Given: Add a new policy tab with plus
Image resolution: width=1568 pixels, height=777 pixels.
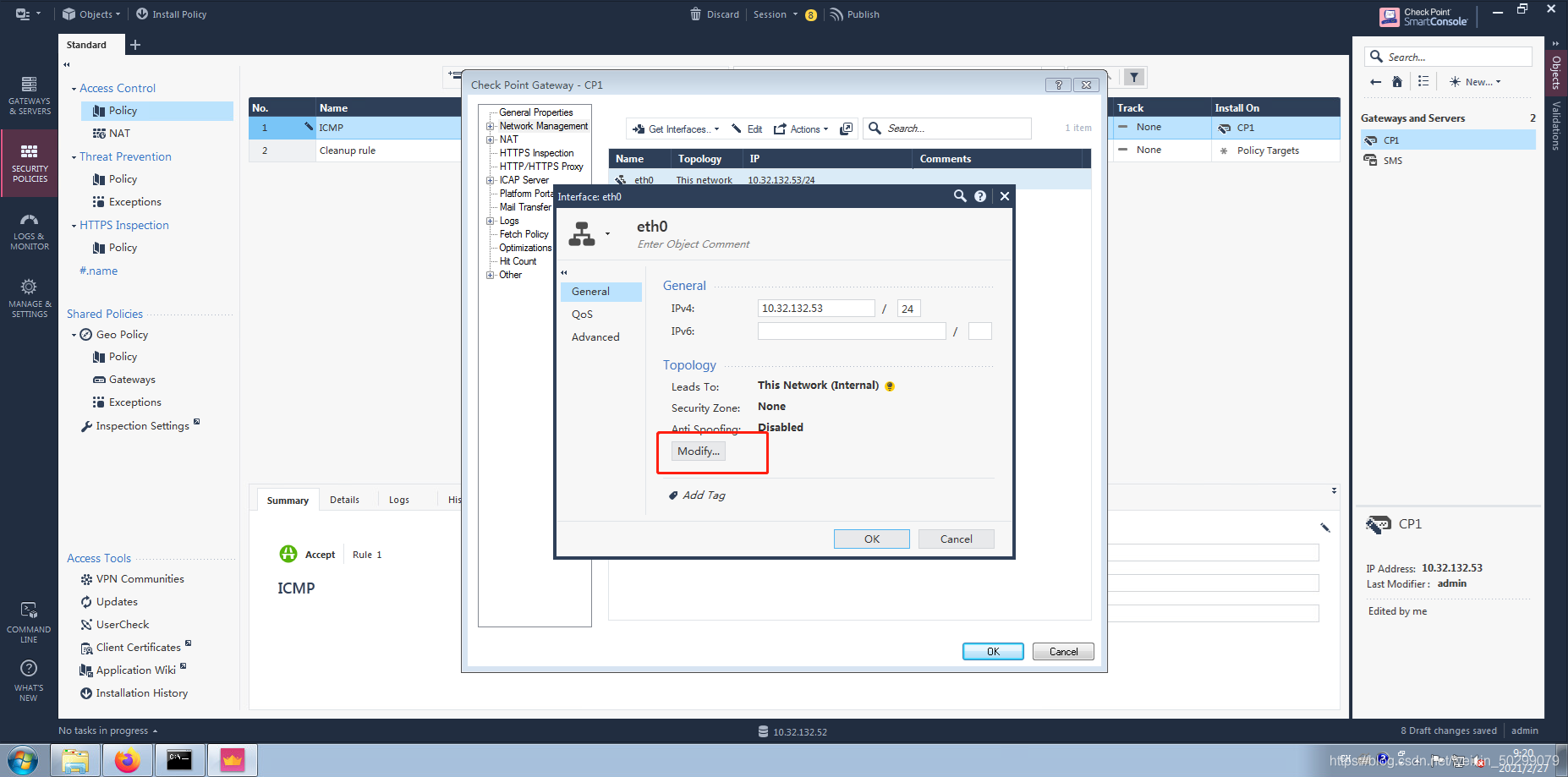Looking at the screenshot, I should (135, 45).
